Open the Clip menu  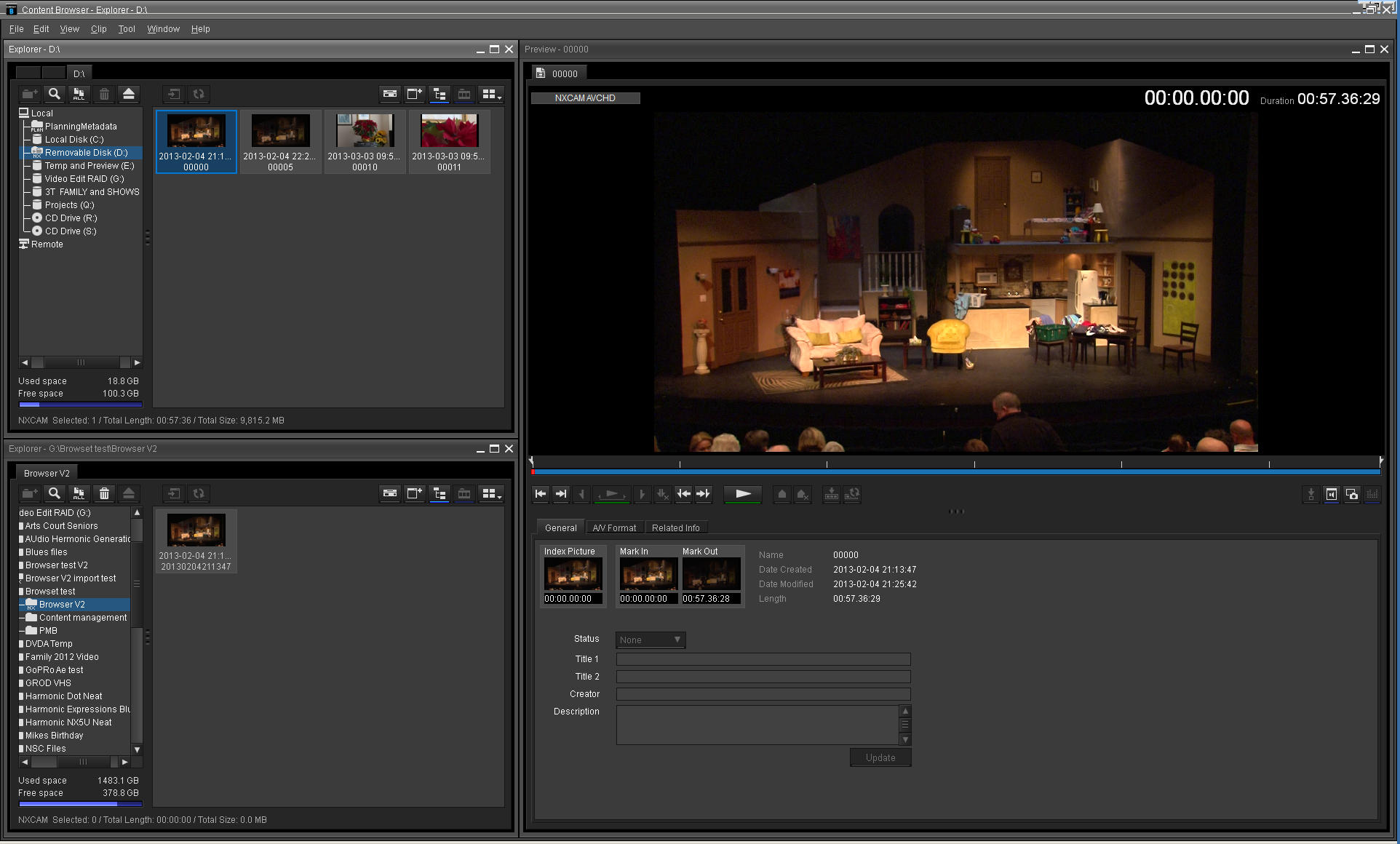click(x=98, y=29)
